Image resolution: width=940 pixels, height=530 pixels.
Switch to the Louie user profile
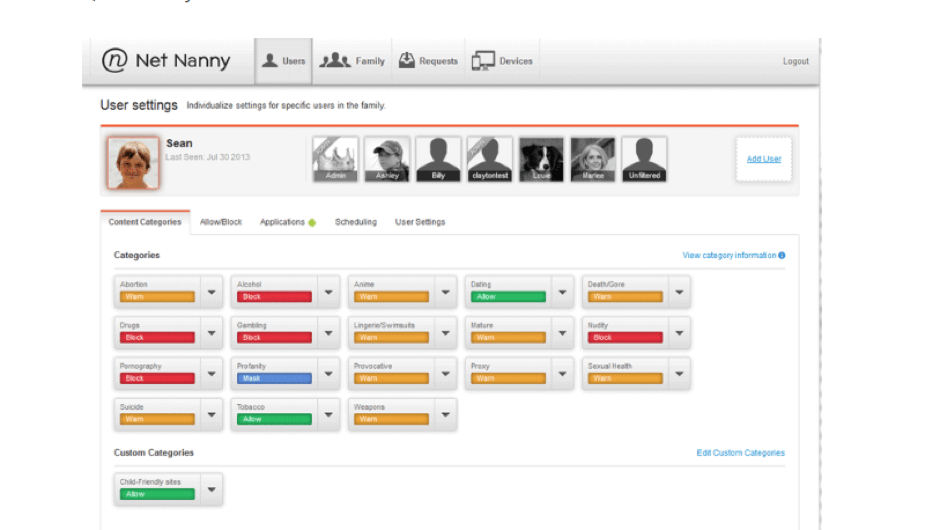point(541,160)
